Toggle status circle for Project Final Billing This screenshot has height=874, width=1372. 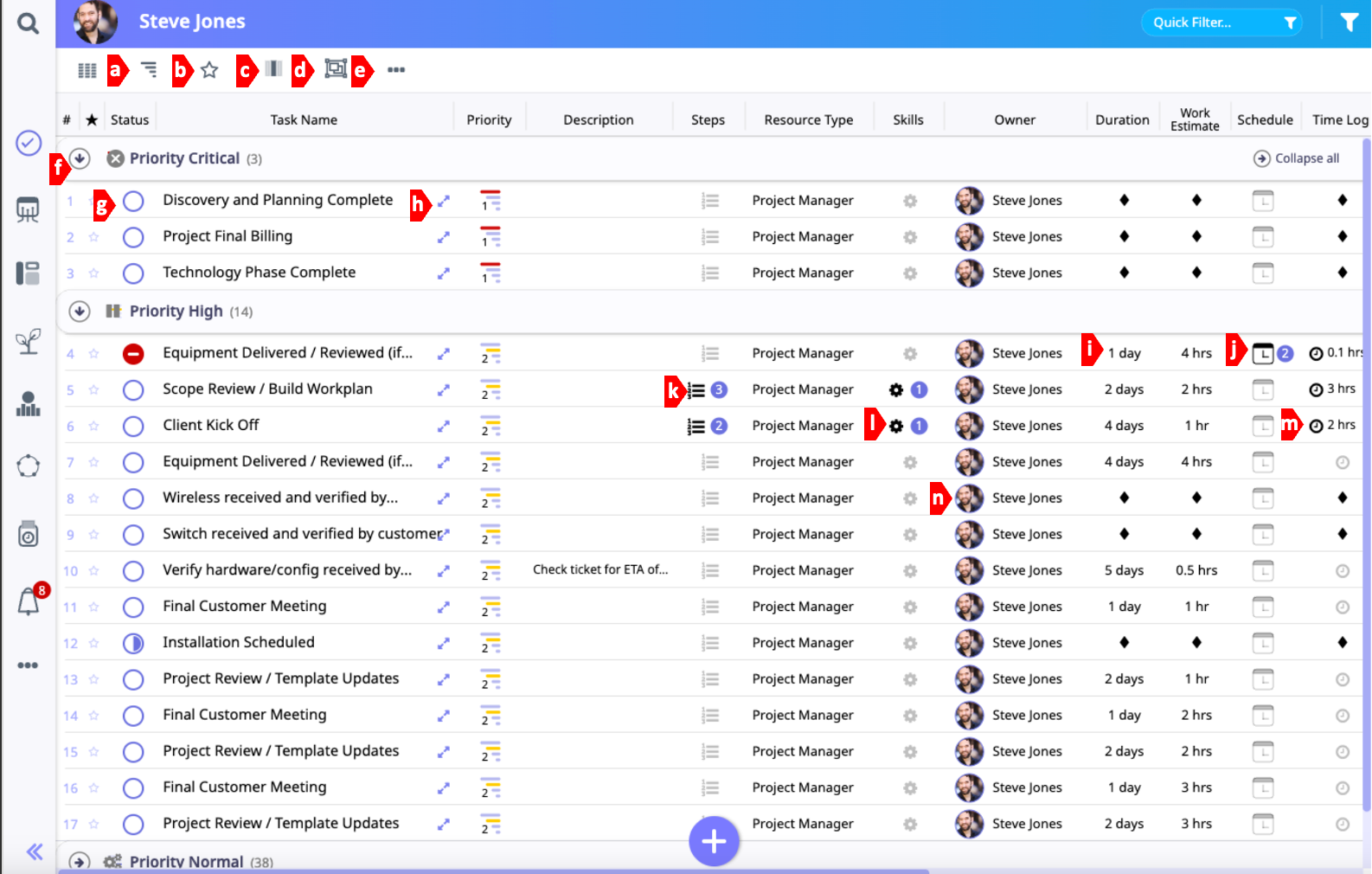coord(133,237)
